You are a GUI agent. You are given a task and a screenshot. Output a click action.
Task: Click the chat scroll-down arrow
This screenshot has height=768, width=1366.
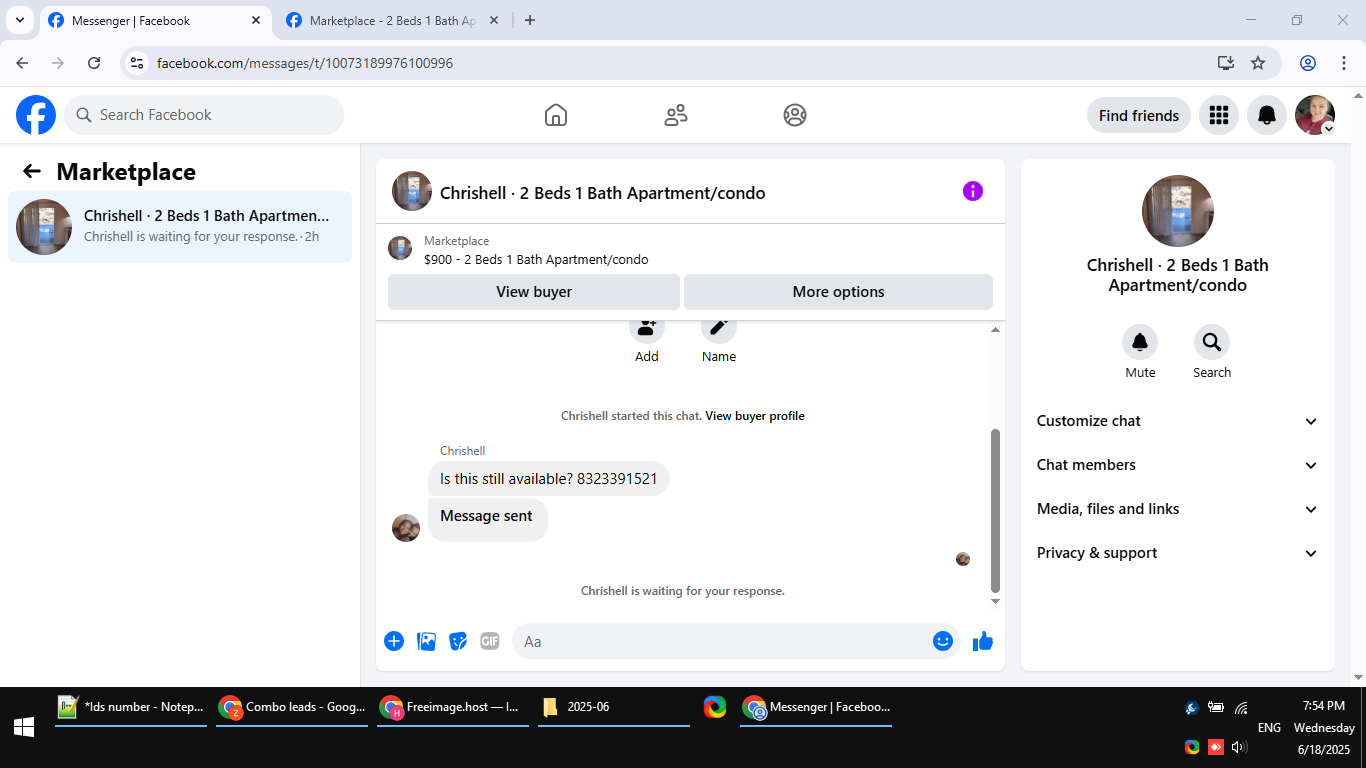pyautogui.click(x=995, y=601)
